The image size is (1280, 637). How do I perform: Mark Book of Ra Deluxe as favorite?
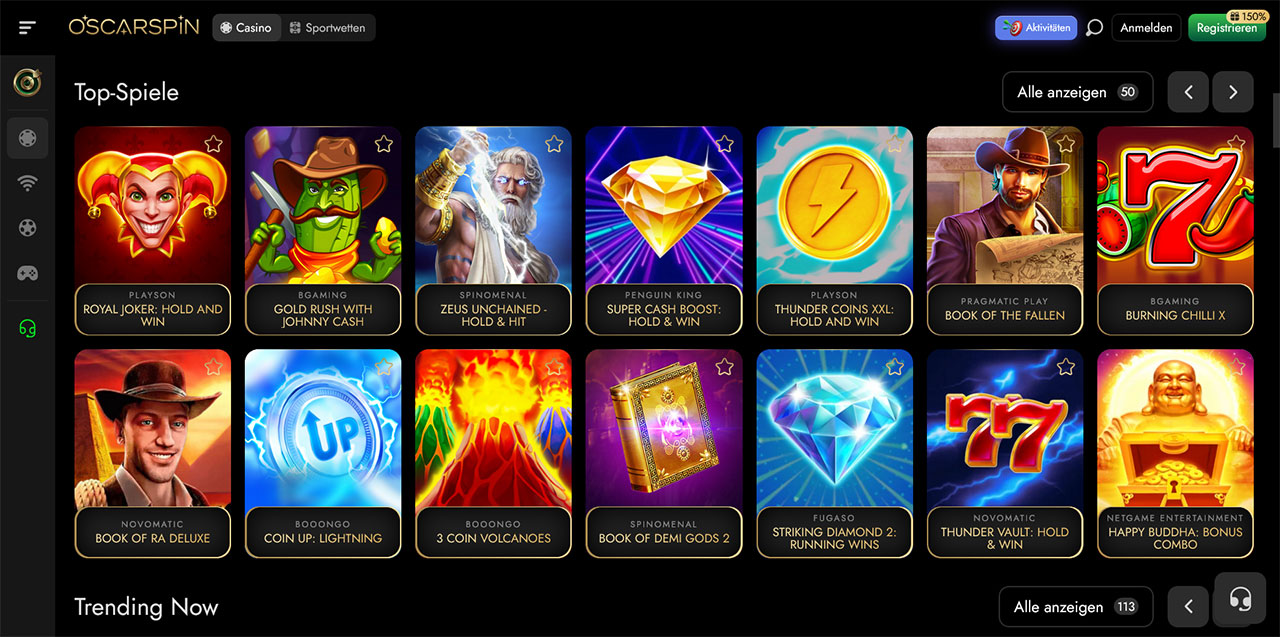213,367
